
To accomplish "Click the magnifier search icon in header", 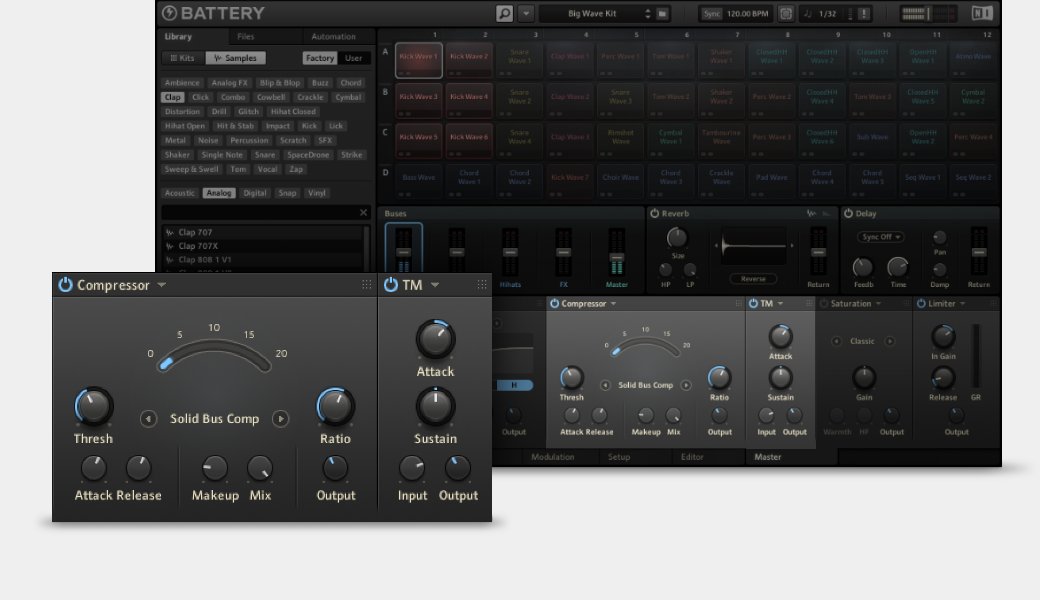I will (x=504, y=14).
